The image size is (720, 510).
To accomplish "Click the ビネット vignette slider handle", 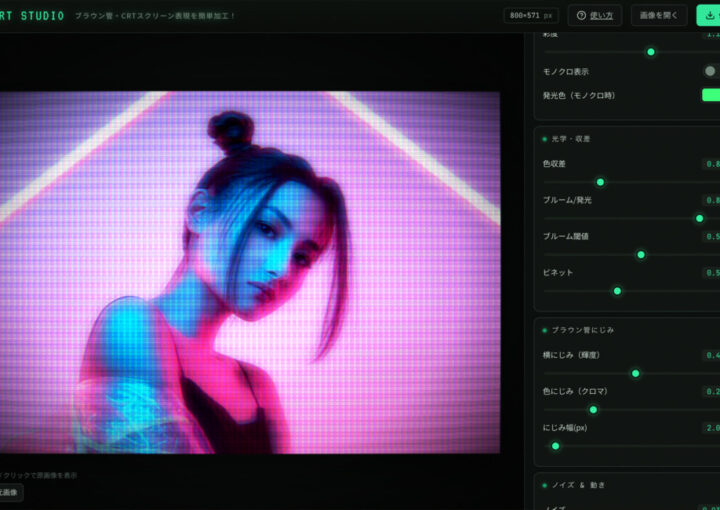I will coord(618,291).
